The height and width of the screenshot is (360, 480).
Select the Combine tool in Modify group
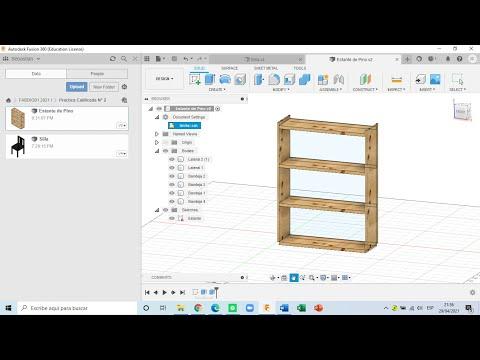(304, 79)
